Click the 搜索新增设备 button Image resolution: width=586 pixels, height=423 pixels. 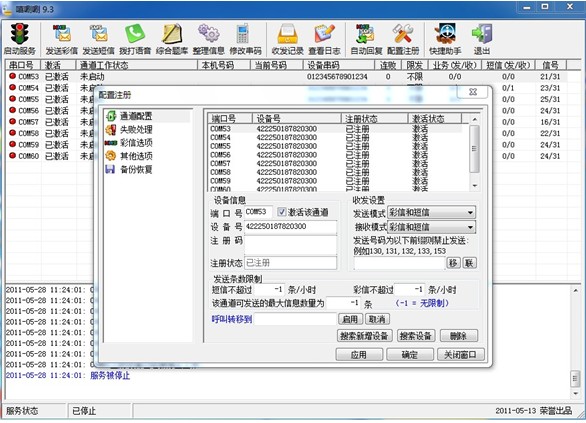pos(364,336)
